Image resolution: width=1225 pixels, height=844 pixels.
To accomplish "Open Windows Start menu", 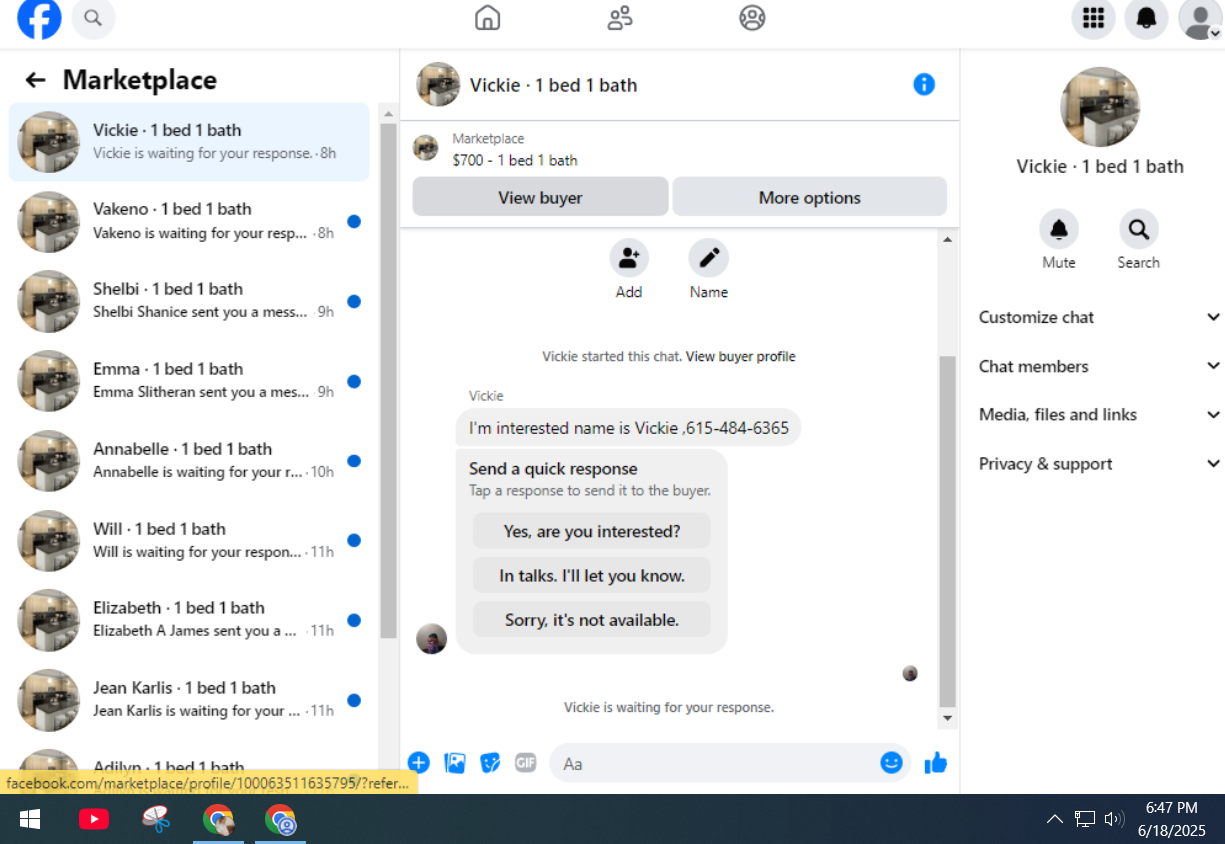I will tap(30, 820).
